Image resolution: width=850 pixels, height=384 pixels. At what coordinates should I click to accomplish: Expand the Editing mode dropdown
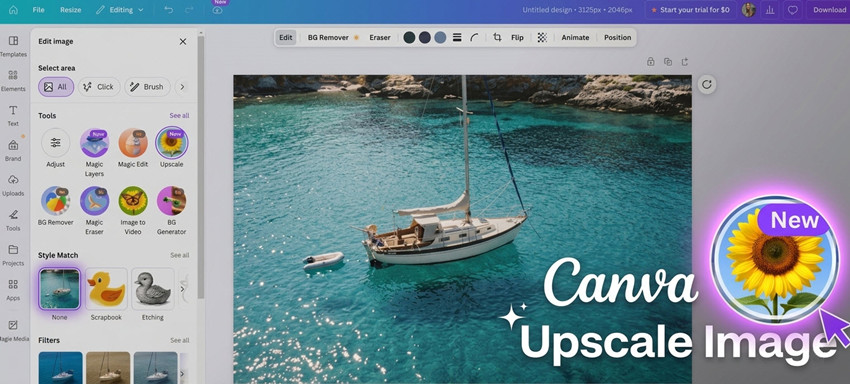point(120,10)
